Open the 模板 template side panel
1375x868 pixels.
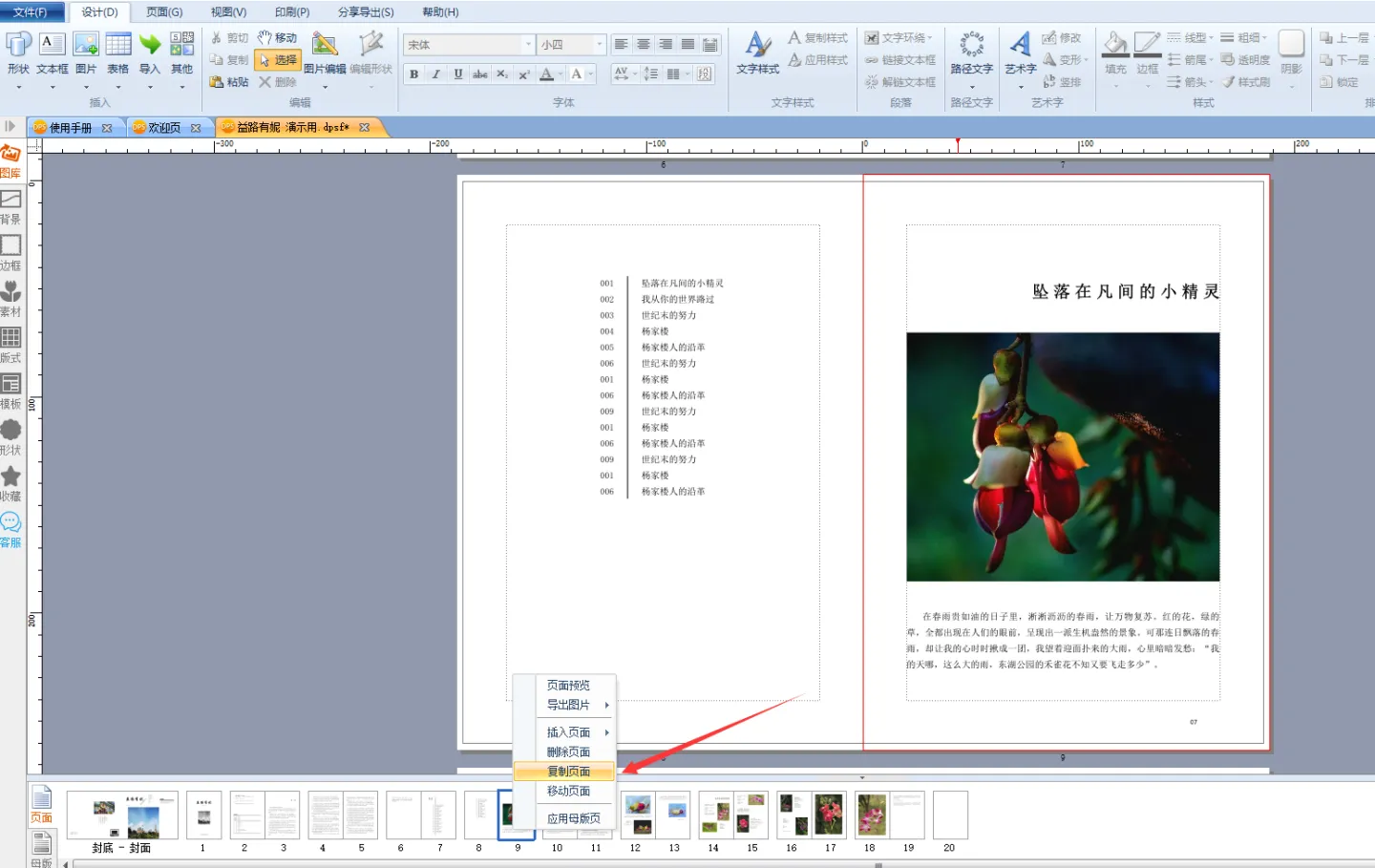tap(11, 392)
